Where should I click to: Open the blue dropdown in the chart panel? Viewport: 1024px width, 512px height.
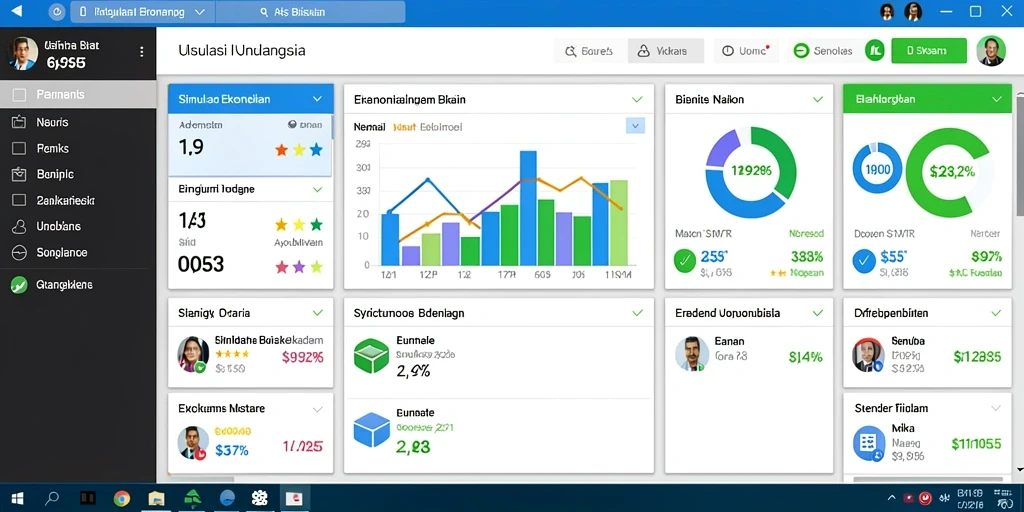tap(635, 126)
